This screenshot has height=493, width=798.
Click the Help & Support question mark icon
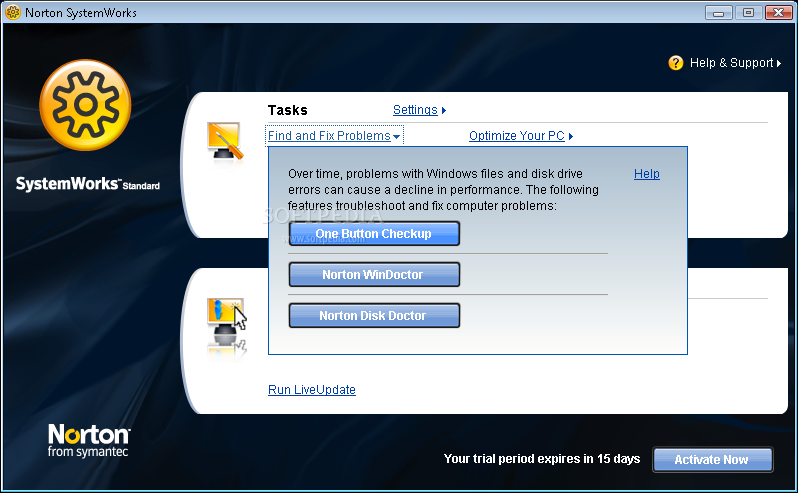click(675, 63)
